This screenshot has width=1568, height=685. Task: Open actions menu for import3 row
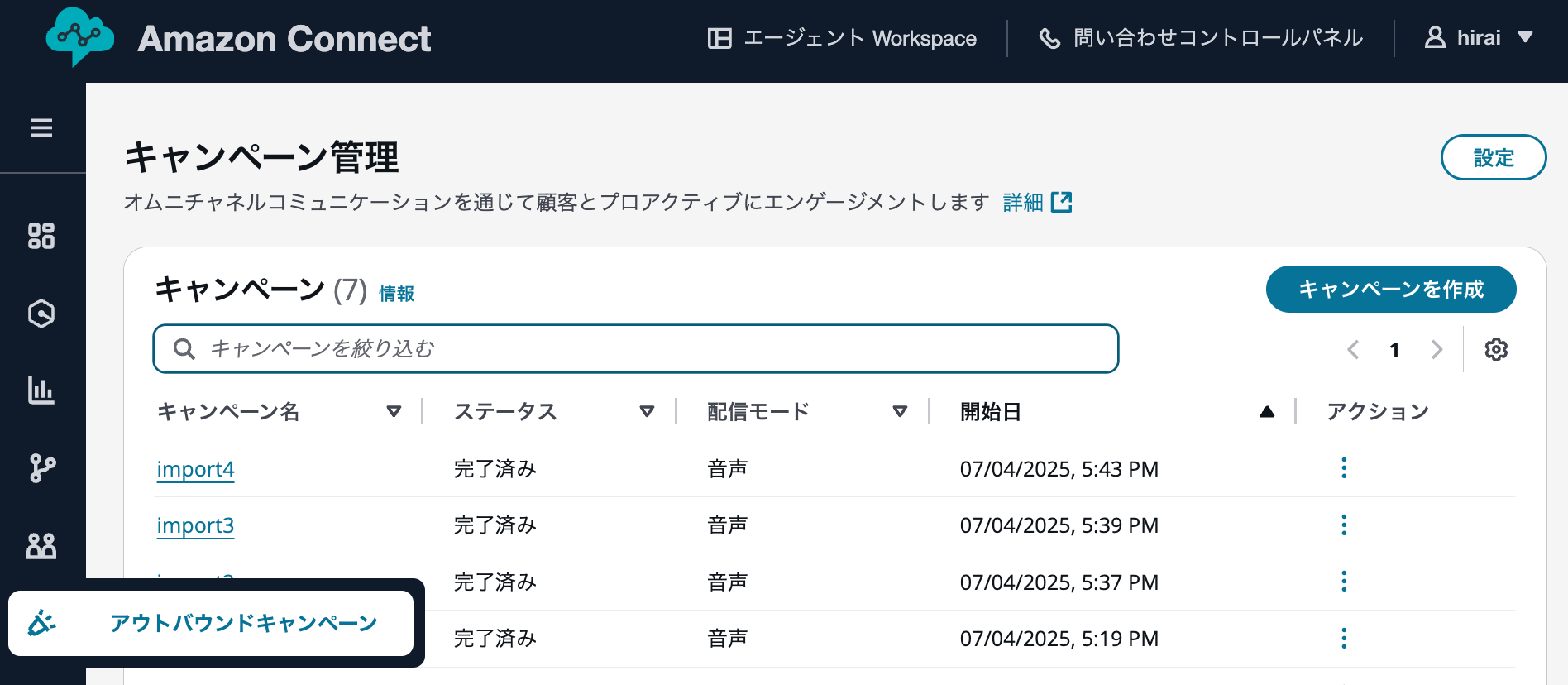[1344, 525]
